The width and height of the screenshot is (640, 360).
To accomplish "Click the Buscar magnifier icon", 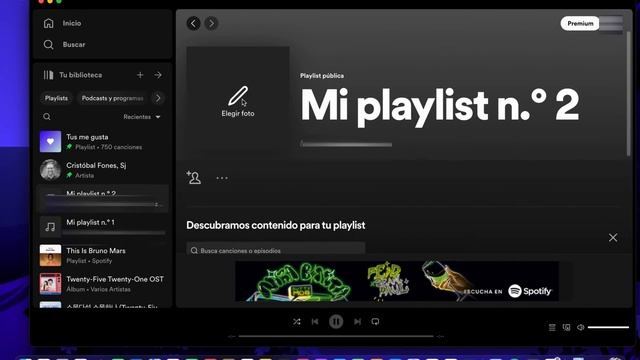I will (x=49, y=44).
